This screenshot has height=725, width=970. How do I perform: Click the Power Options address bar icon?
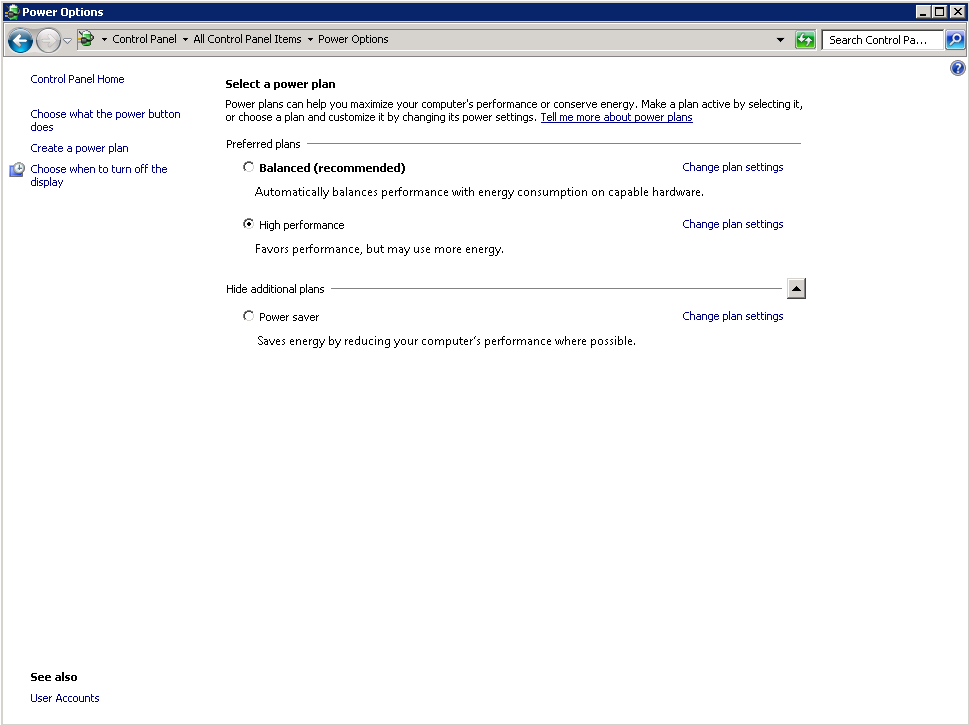[x=86, y=40]
